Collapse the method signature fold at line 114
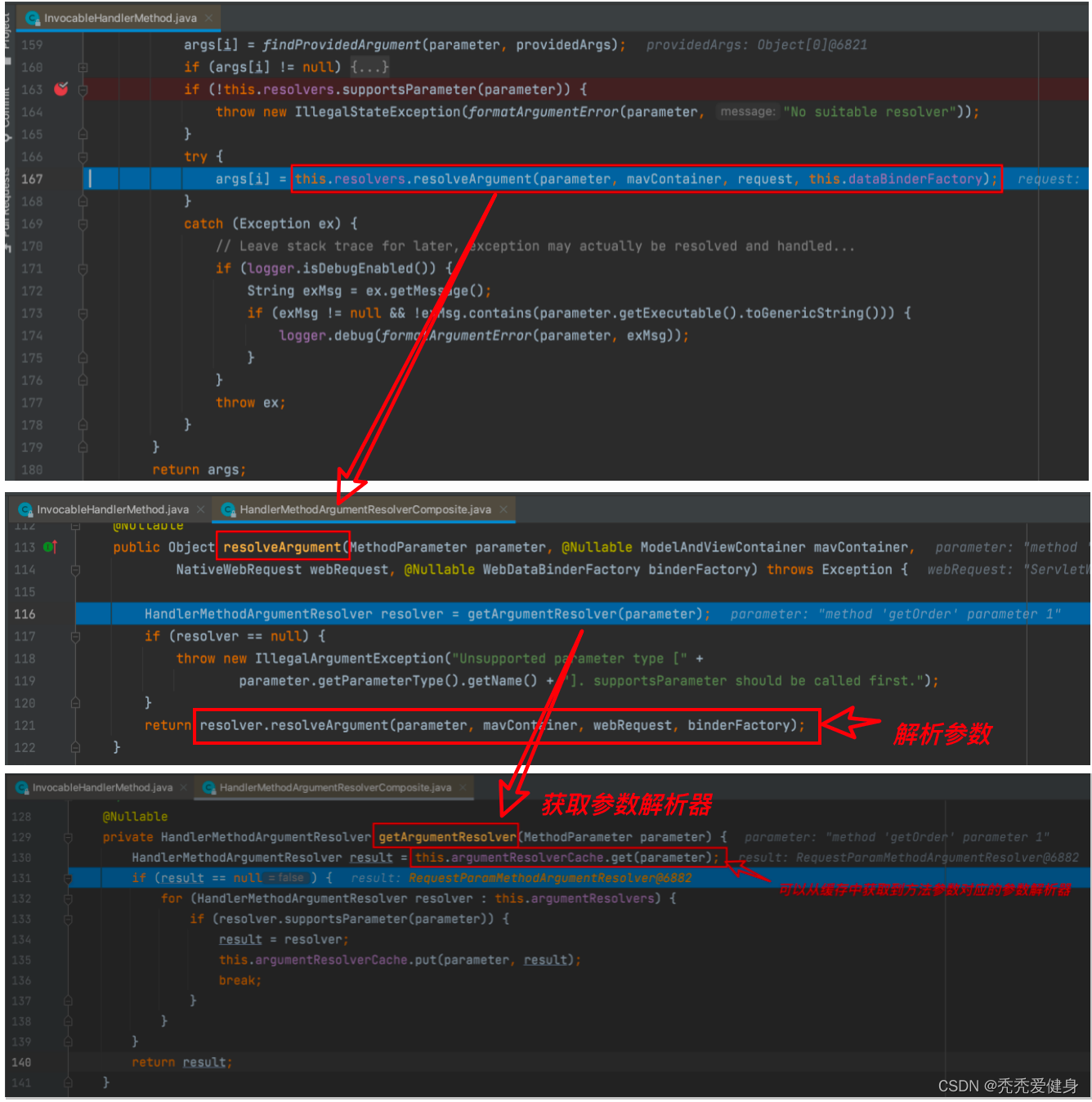 pos(75,569)
